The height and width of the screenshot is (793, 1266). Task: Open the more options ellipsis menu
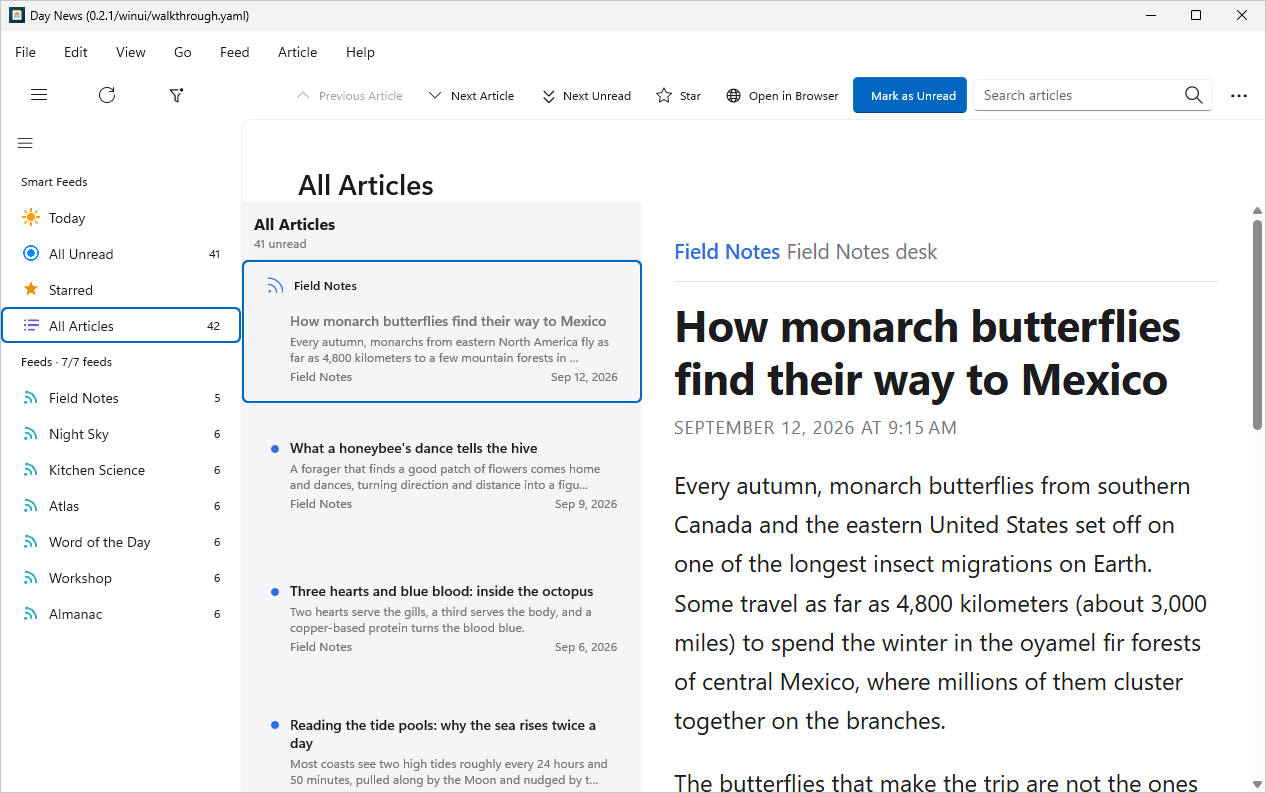tap(1239, 96)
